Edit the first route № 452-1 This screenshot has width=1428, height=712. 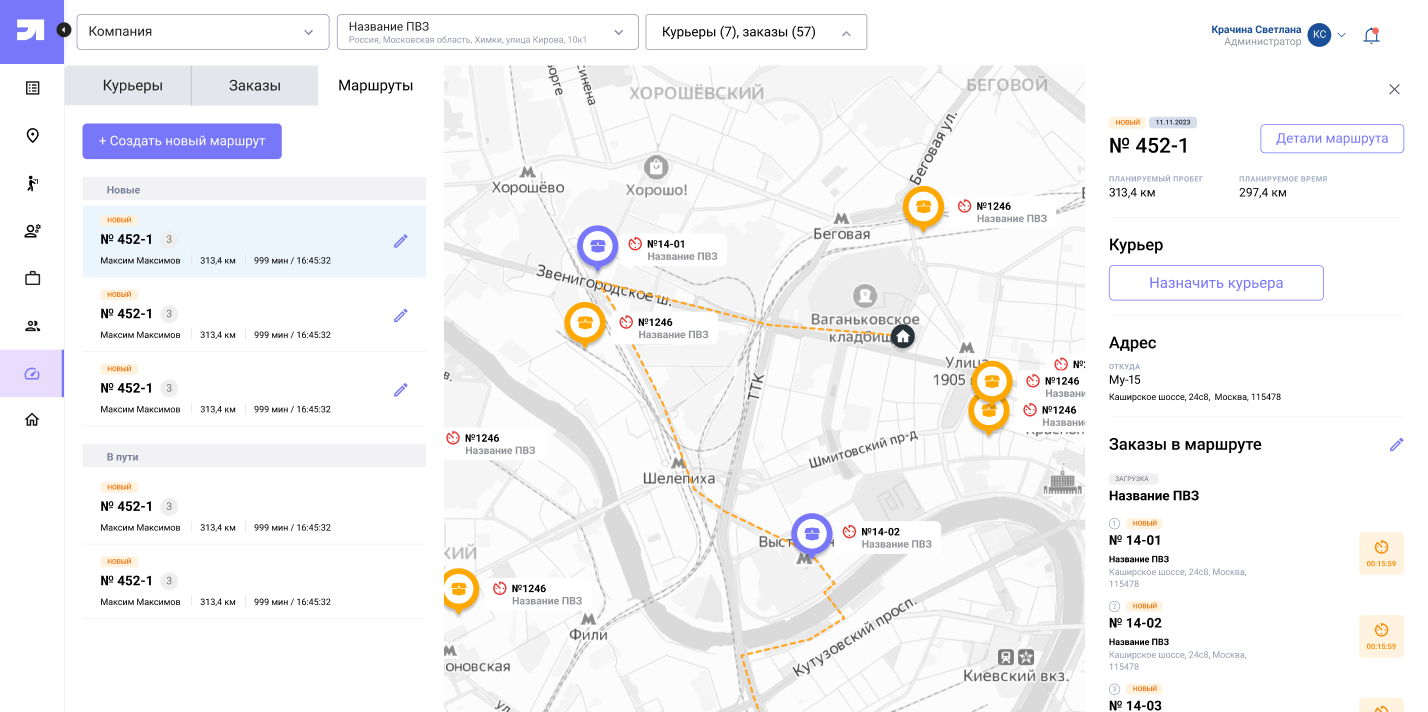tap(401, 241)
